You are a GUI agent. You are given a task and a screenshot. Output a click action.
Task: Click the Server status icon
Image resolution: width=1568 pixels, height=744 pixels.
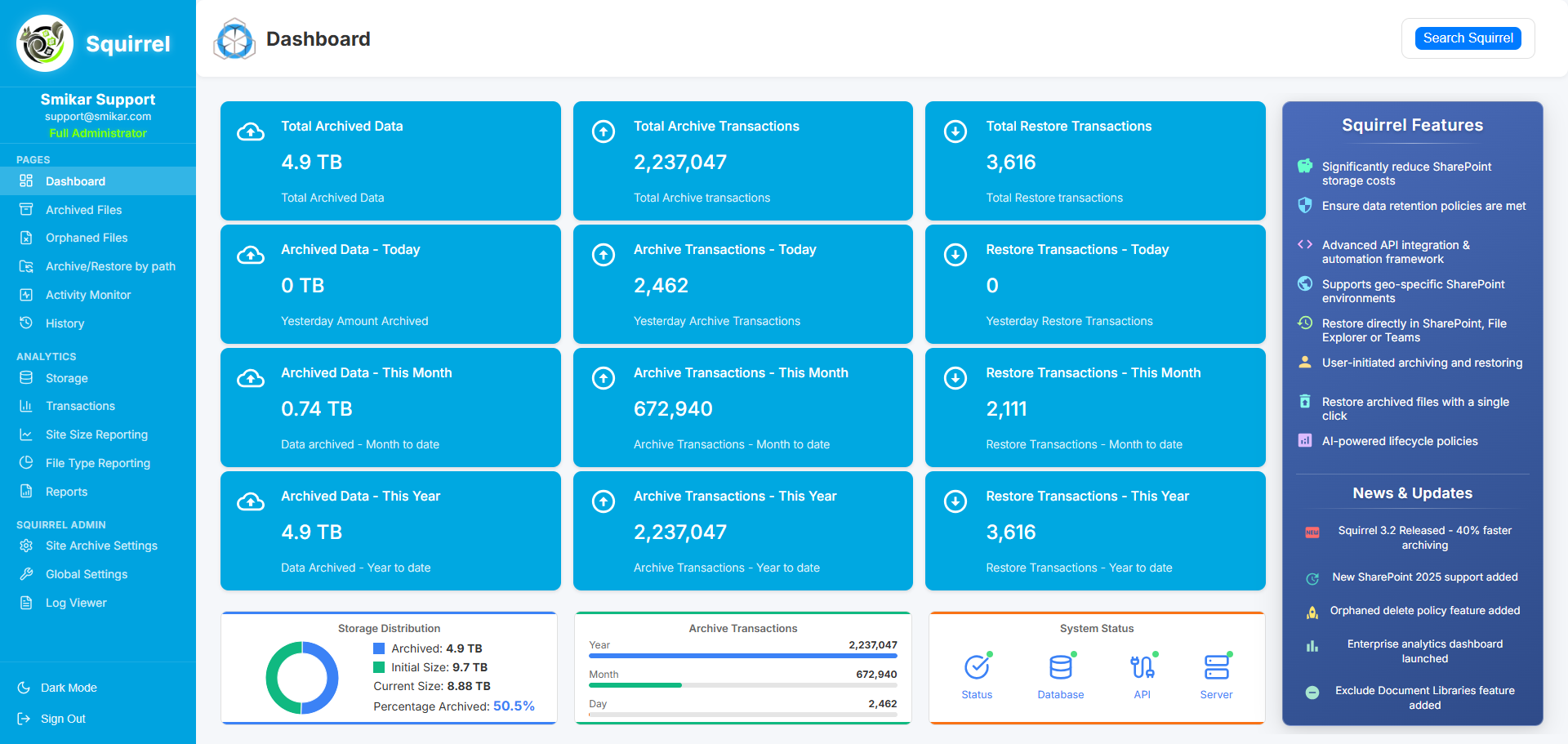coord(1216,667)
